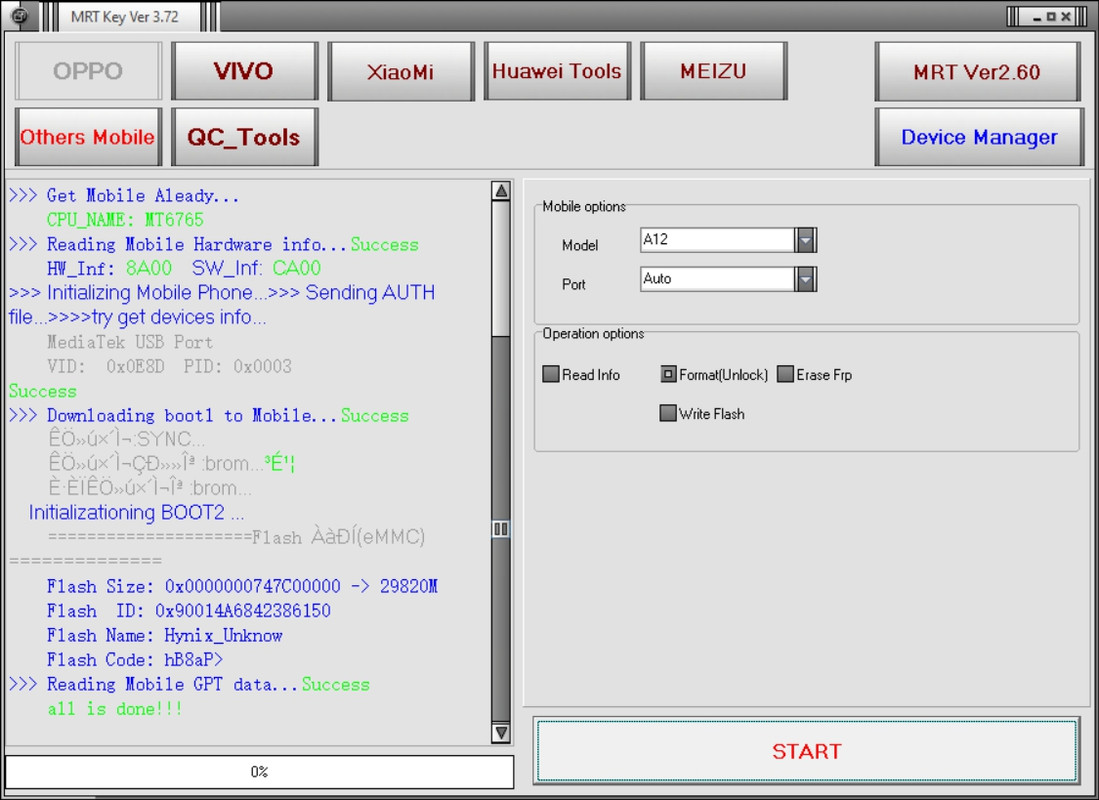Enable the Erase Frp checkbox
The height and width of the screenshot is (800, 1099).
(785, 374)
